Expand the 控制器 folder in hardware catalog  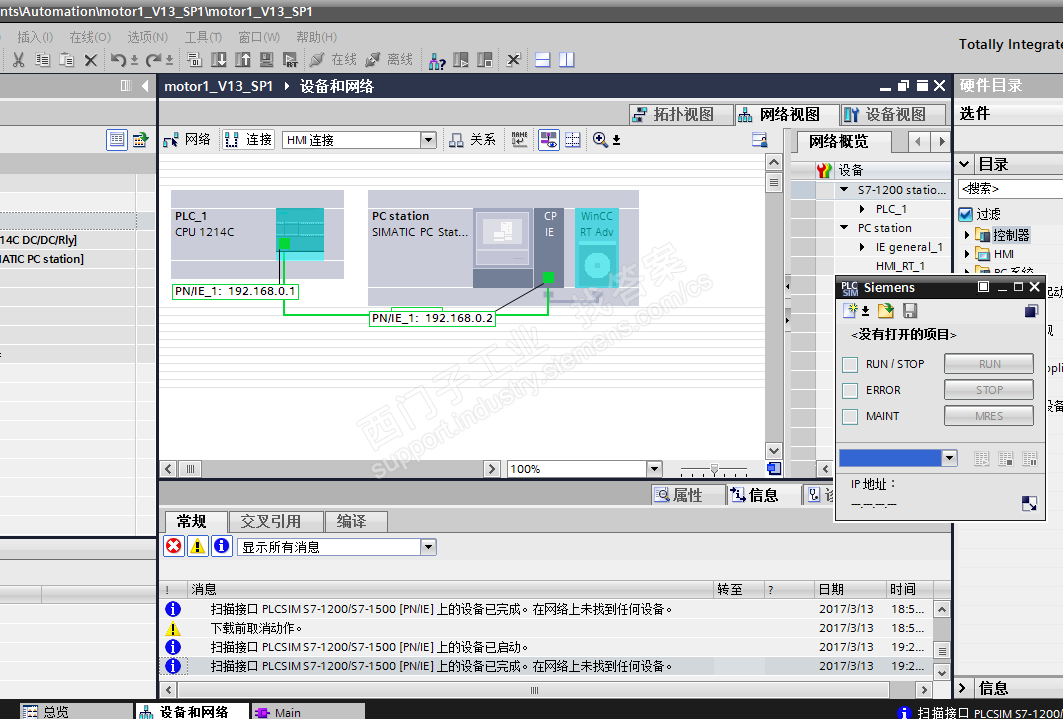click(x=967, y=234)
